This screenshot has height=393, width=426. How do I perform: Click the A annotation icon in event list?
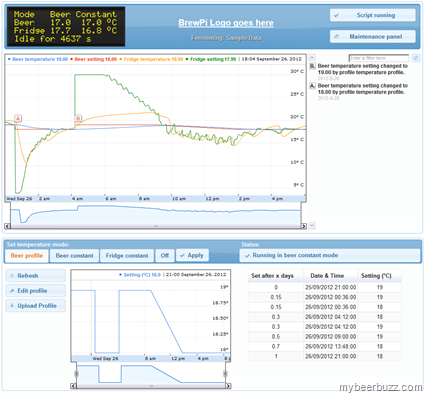coord(312,86)
